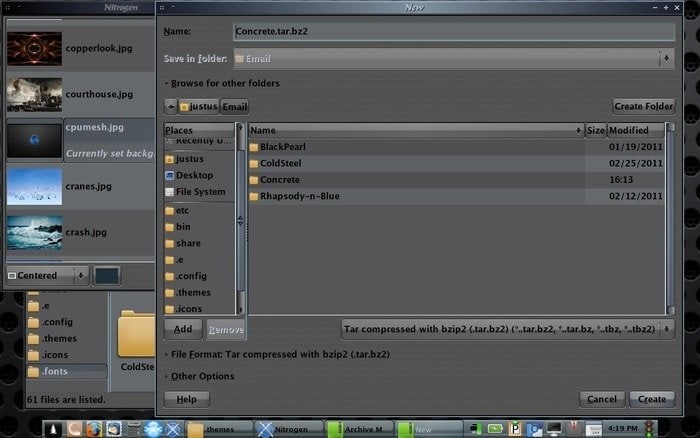The width and height of the screenshot is (700, 438).
Task: Collapse Browse for other folders
Action: click(222, 83)
